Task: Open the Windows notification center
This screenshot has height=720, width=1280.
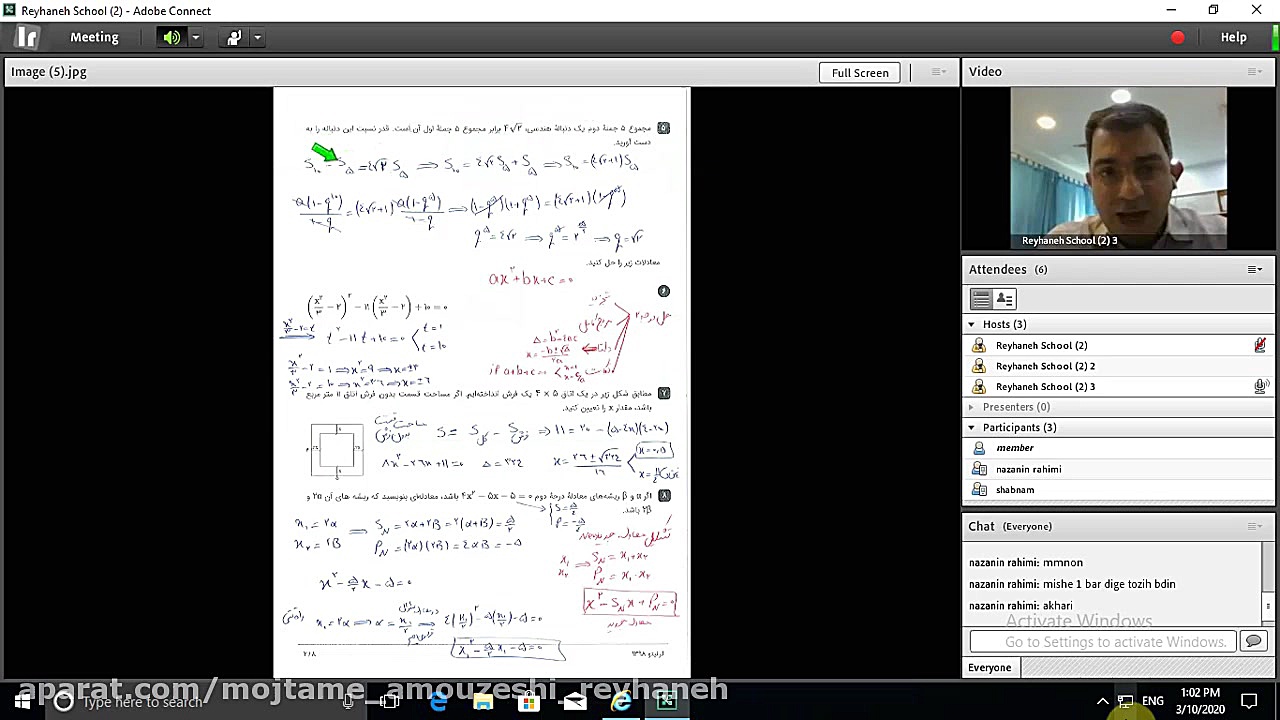Action: point(1249,702)
